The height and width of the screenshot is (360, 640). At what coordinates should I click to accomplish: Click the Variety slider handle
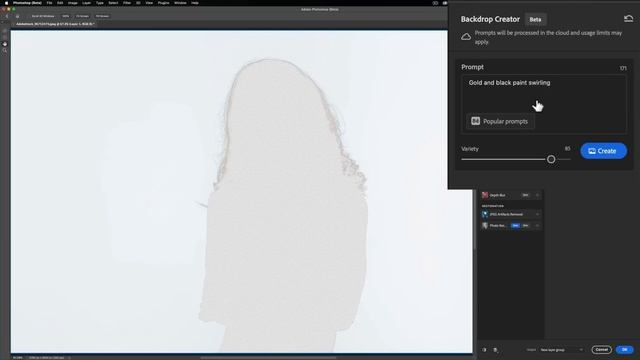[551, 159]
